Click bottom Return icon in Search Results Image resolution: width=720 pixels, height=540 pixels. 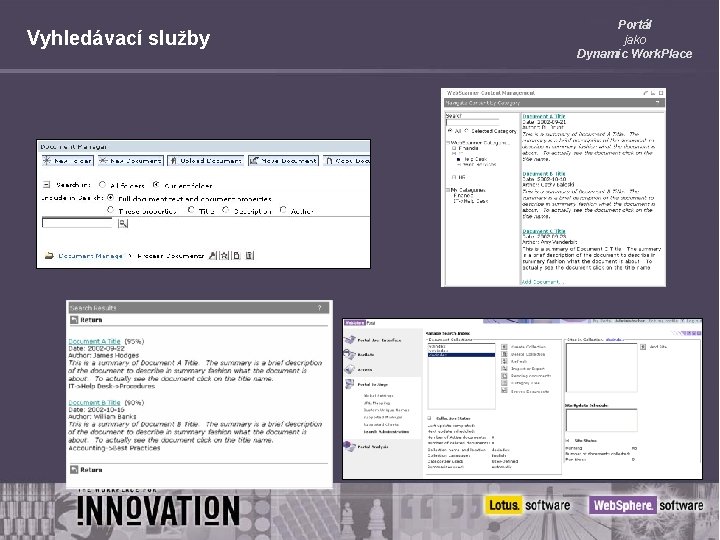pyautogui.click(x=74, y=469)
